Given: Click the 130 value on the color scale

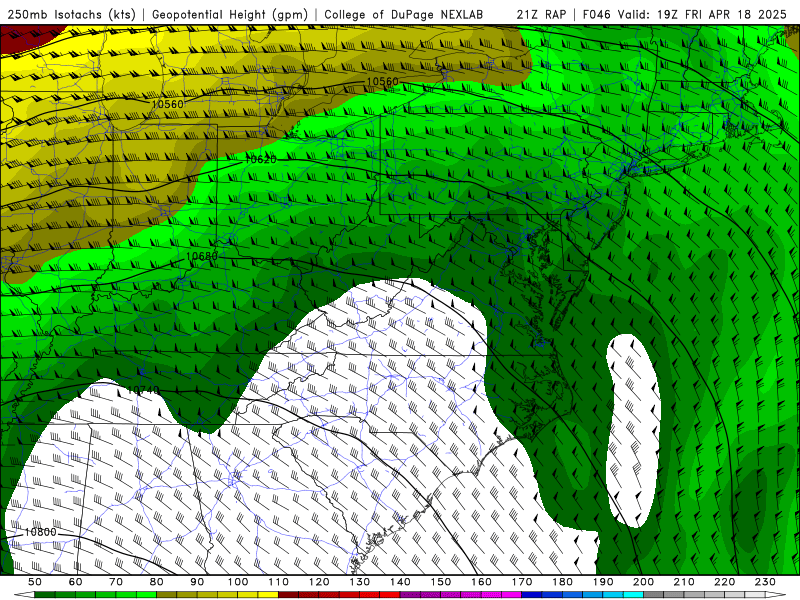Looking at the screenshot, I should click(359, 582).
